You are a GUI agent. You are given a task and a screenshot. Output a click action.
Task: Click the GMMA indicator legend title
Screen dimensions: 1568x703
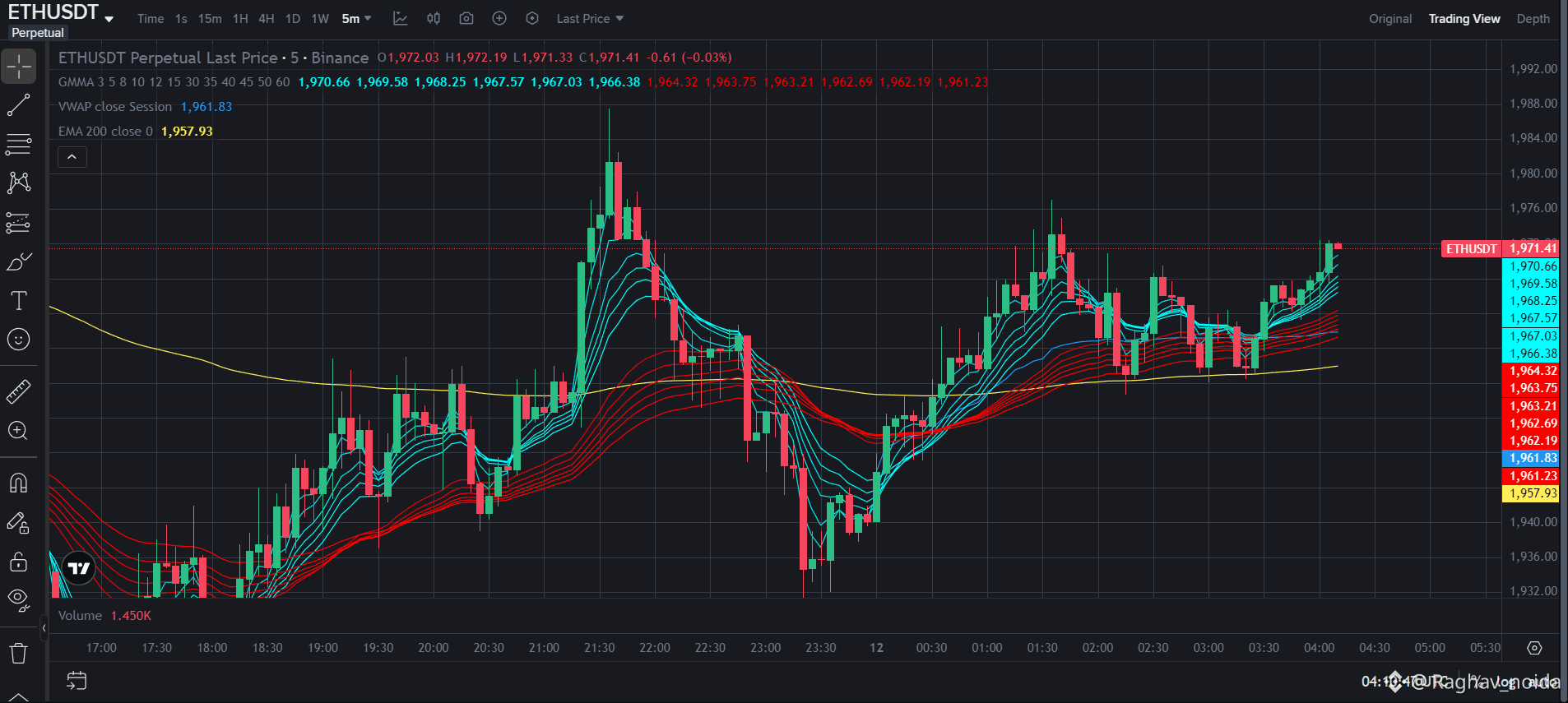(x=174, y=82)
